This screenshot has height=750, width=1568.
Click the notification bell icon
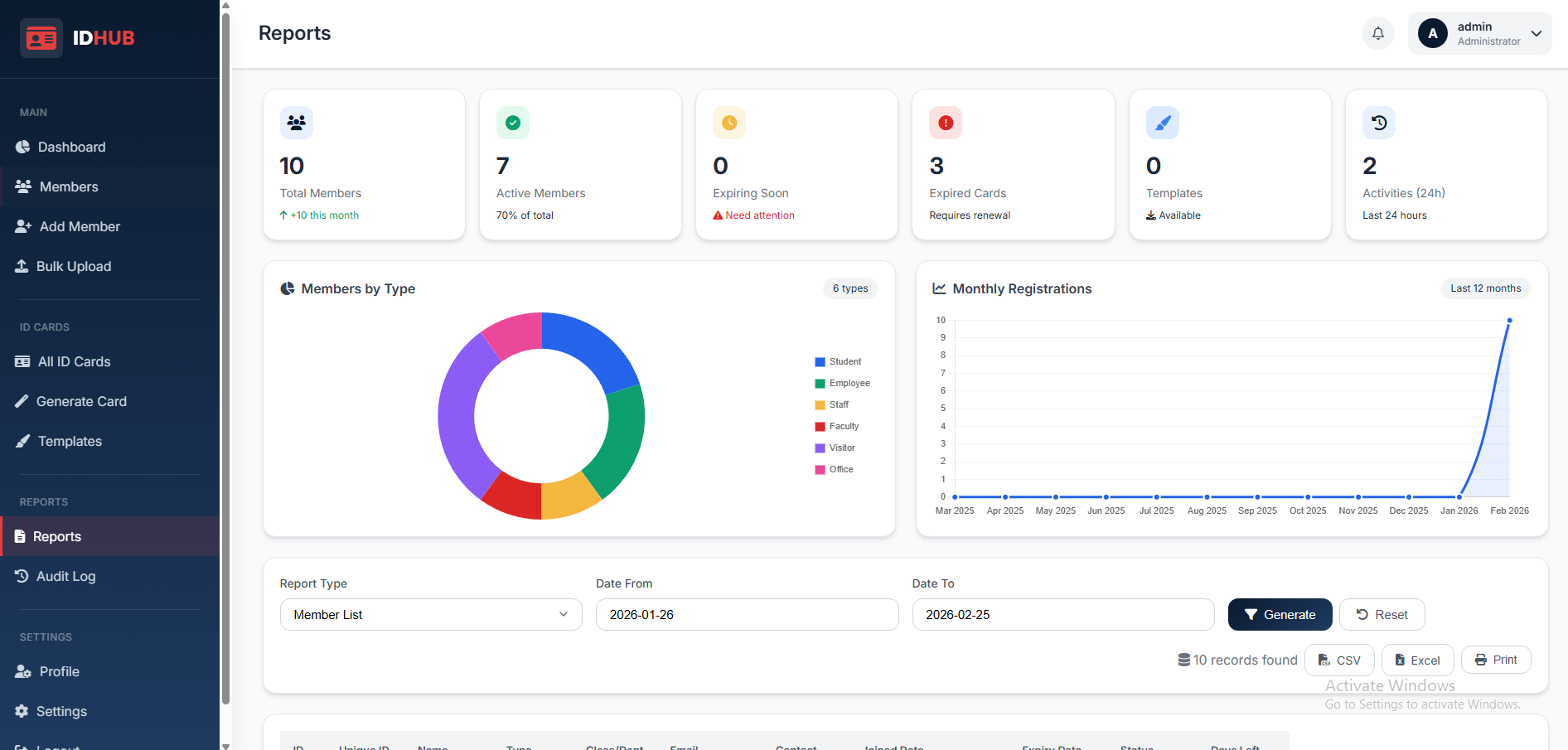(x=1377, y=33)
